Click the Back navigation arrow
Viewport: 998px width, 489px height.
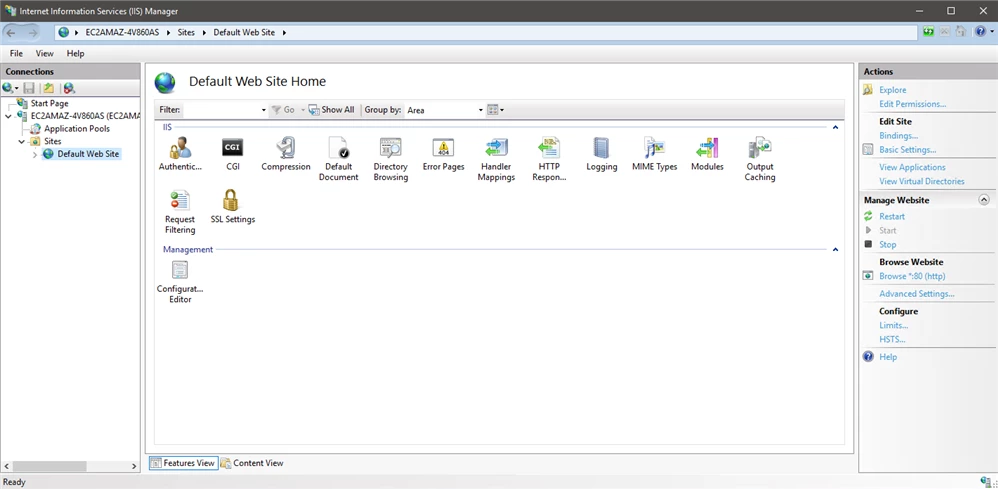coord(11,32)
